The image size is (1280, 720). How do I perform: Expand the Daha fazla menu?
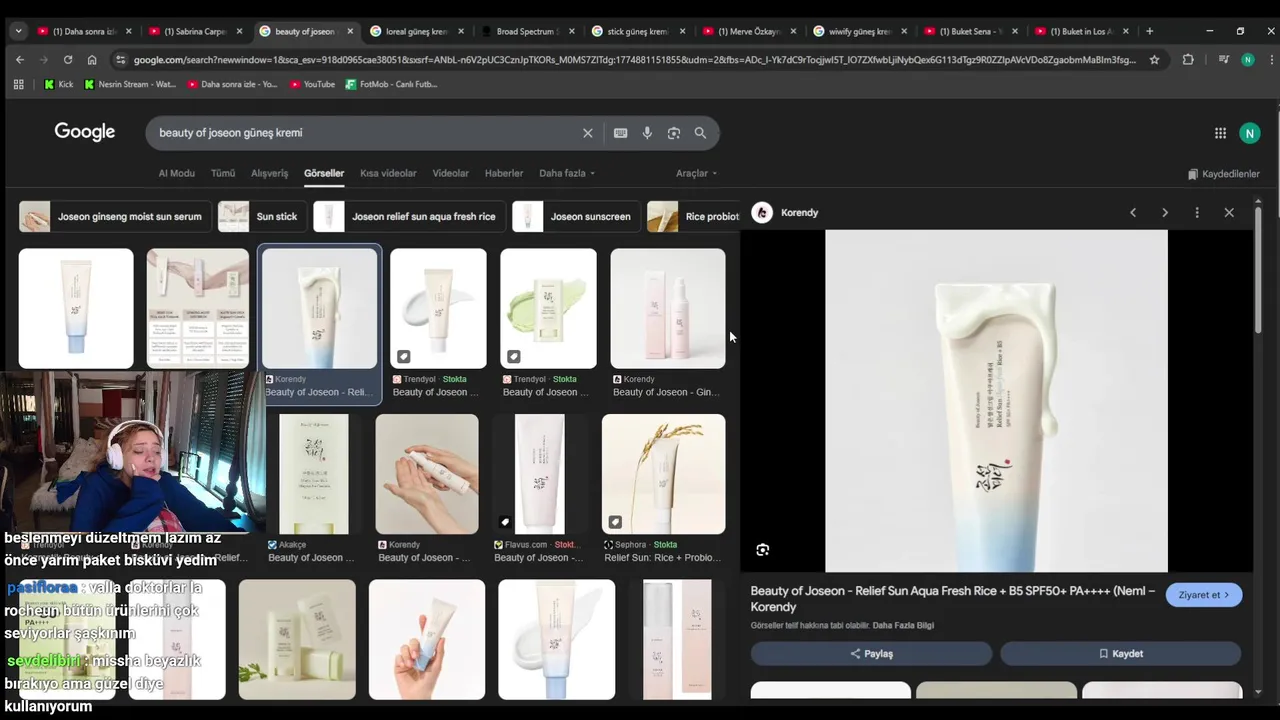(x=567, y=173)
